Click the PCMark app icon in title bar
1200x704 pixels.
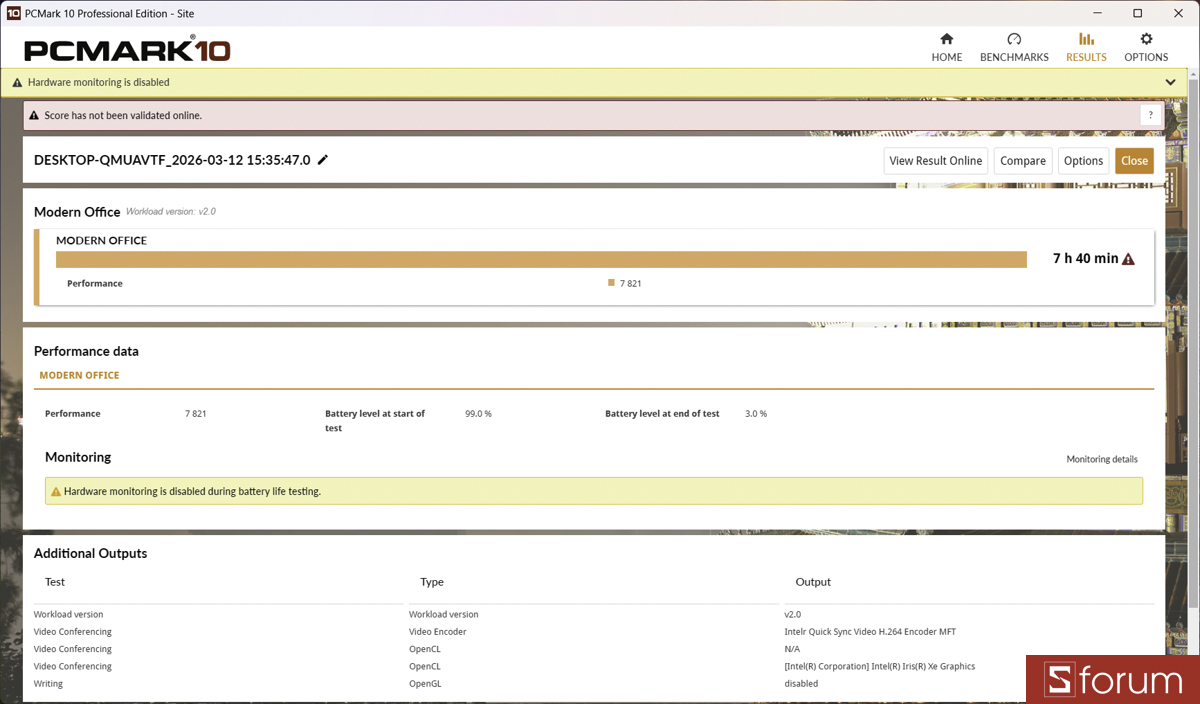[x=14, y=14]
